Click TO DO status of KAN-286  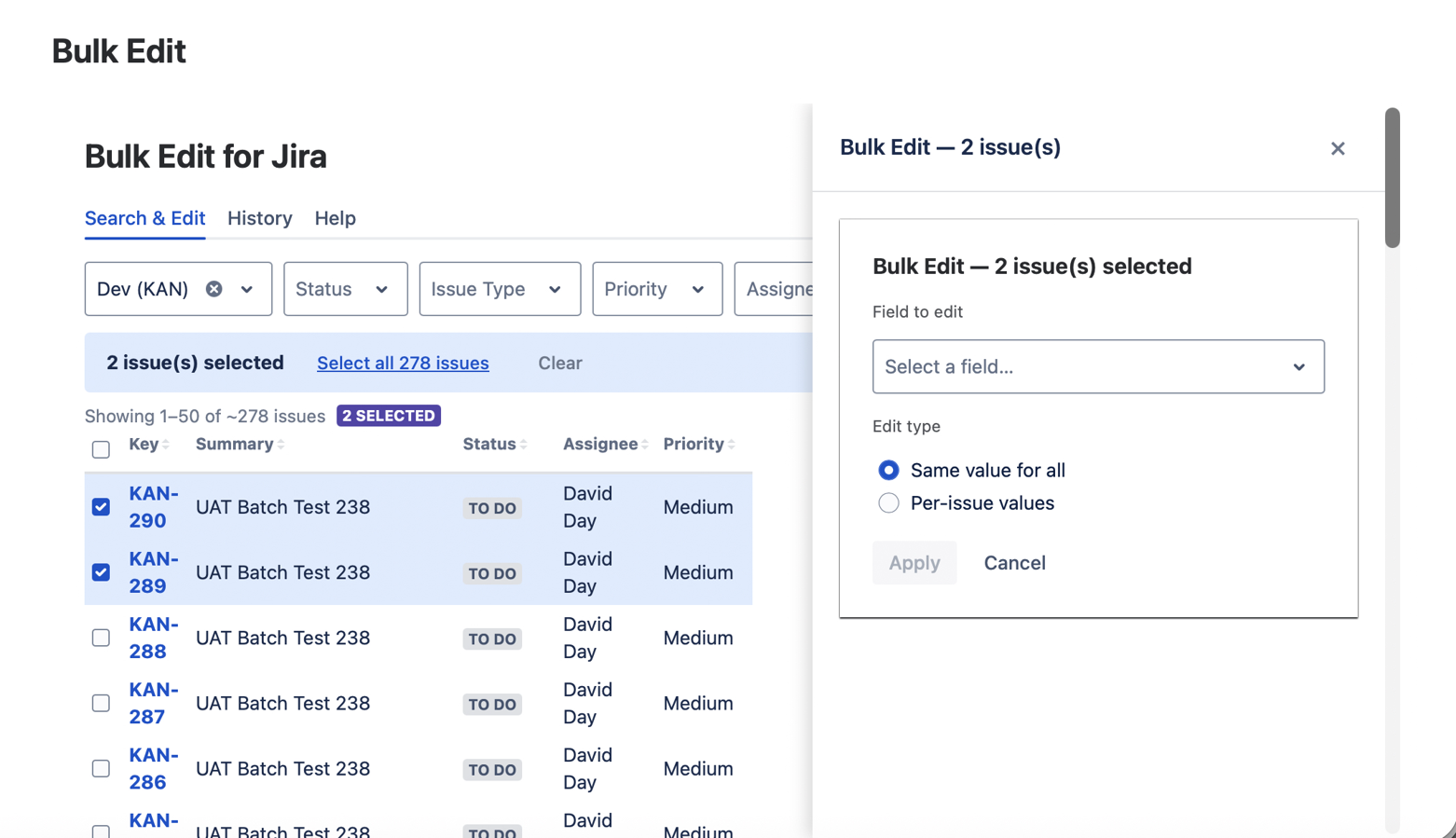492,769
